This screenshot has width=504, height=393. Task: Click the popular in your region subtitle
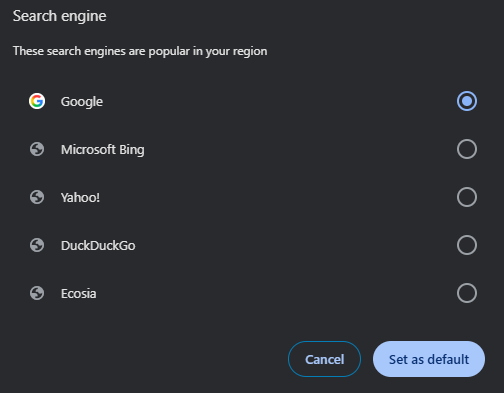140,51
